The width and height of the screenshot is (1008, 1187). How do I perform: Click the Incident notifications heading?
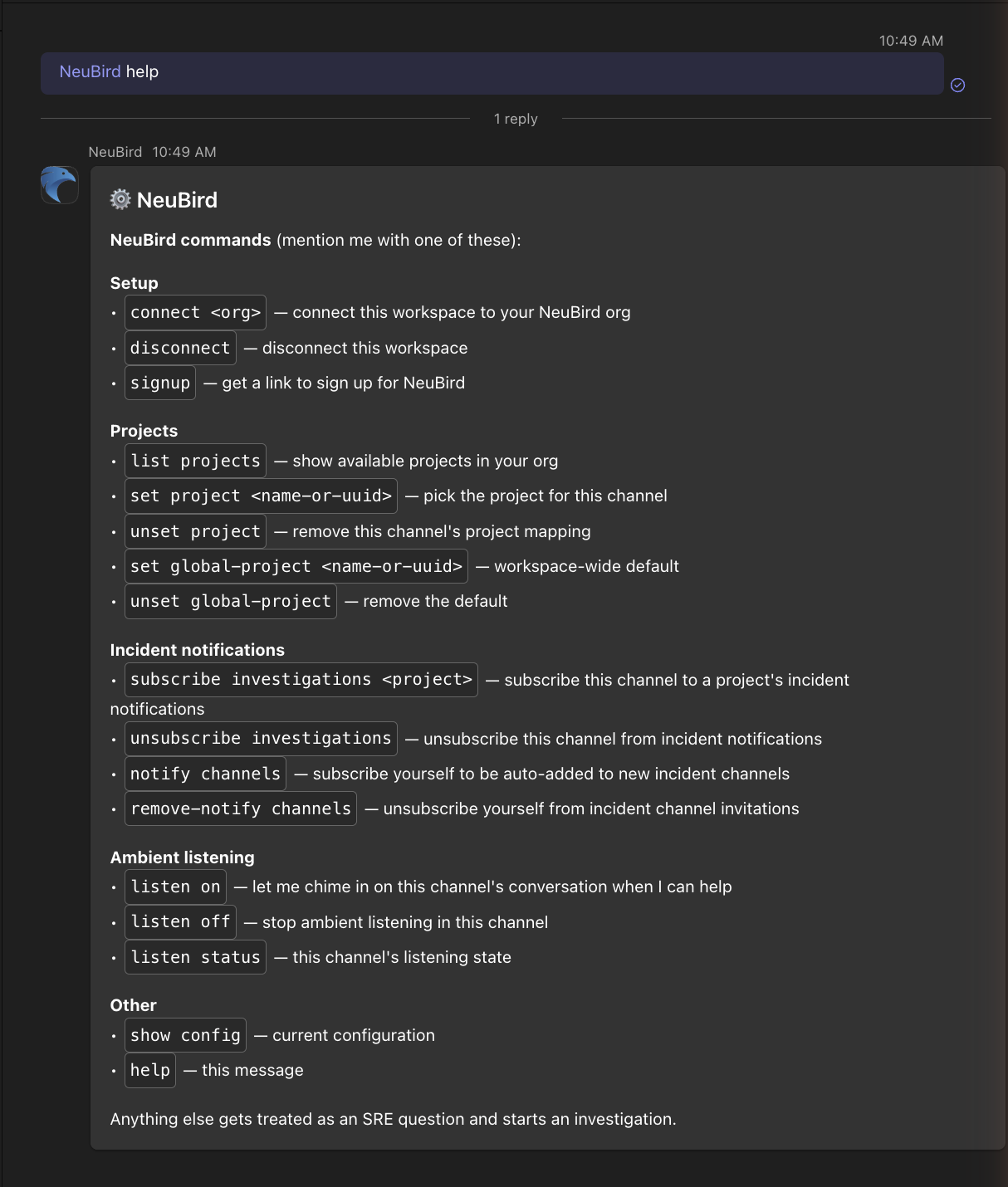(x=198, y=650)
